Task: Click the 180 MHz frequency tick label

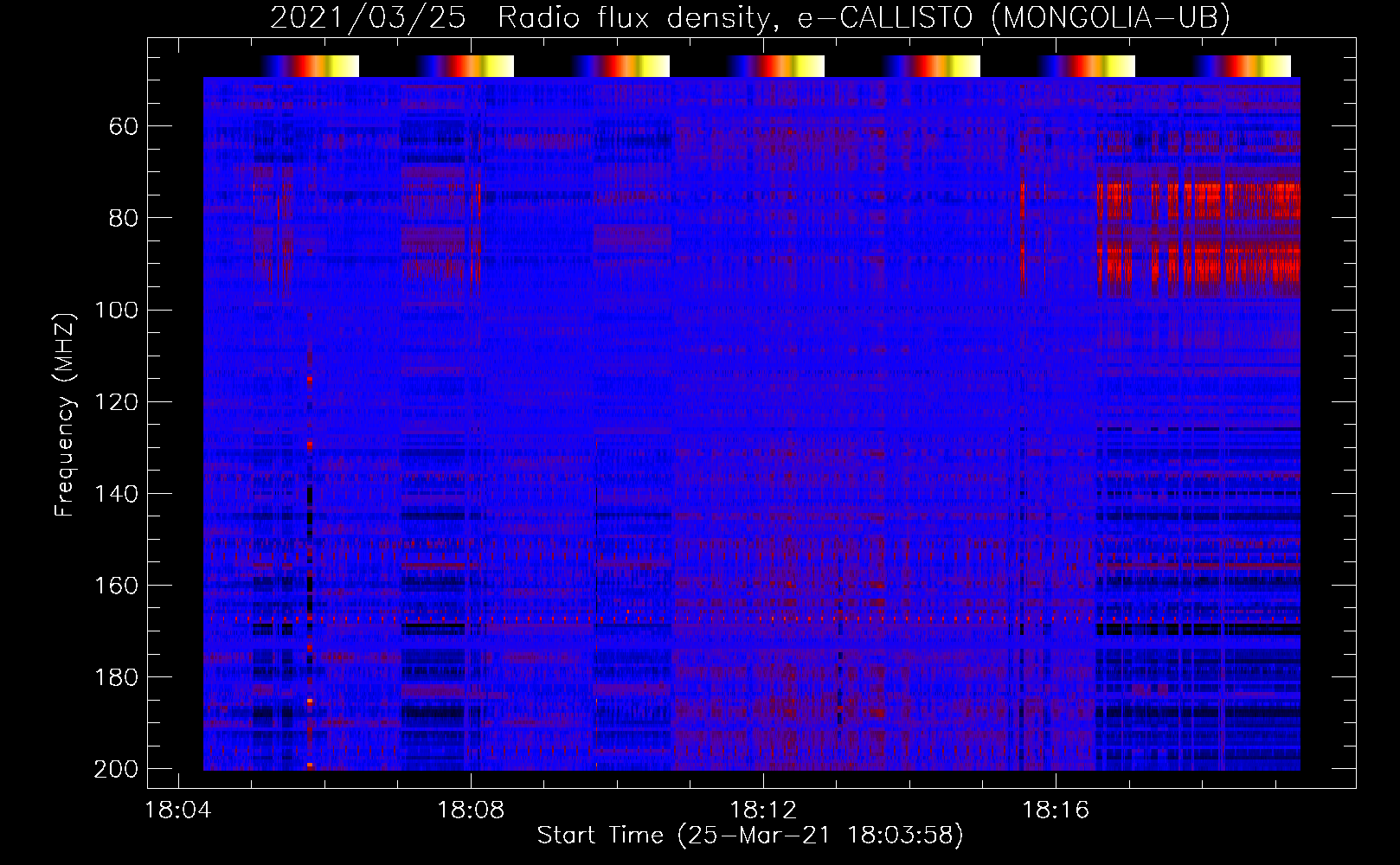Action: point(116,677)
